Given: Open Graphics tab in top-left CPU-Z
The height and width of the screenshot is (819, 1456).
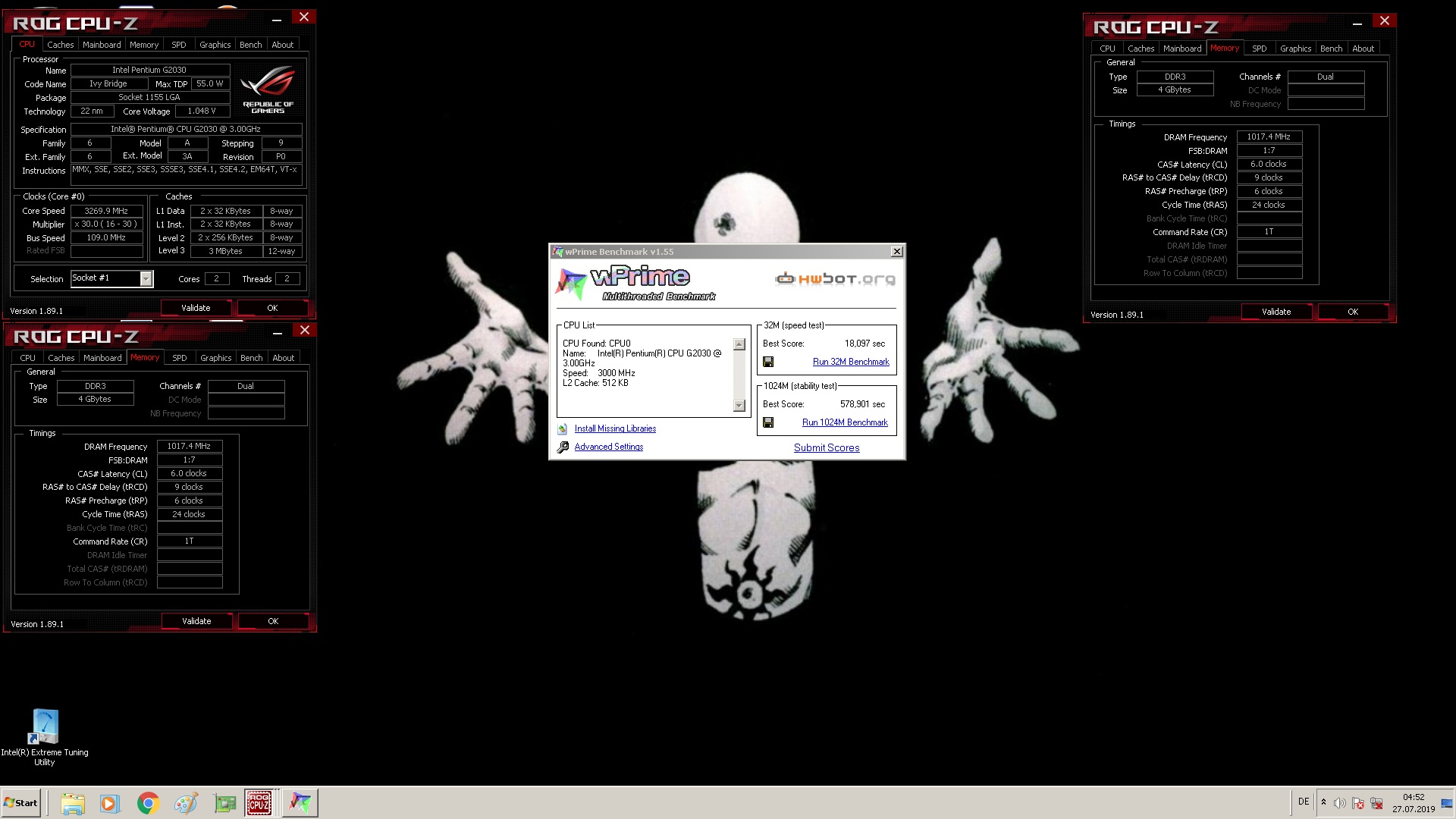Looking at the screenshot, I should pos(215,45).
